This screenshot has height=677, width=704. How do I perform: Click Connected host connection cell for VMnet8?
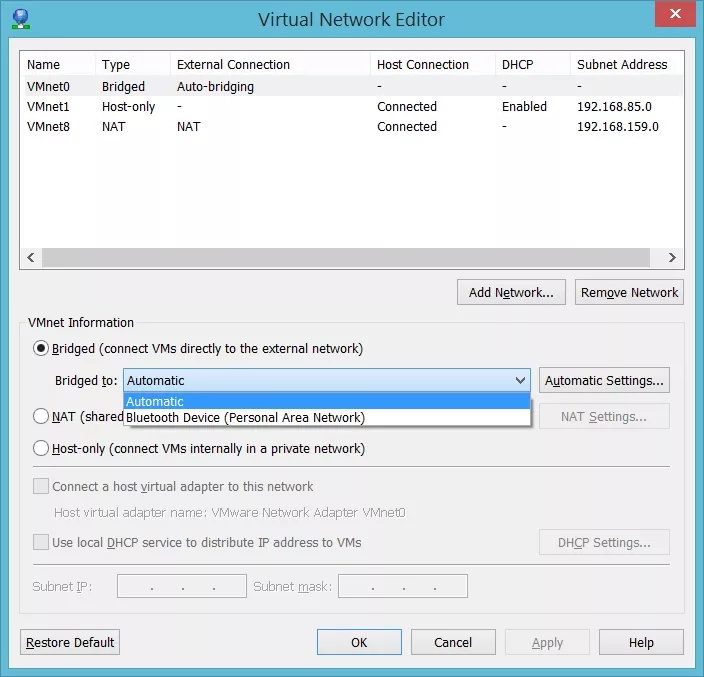[x=407, y=127]
